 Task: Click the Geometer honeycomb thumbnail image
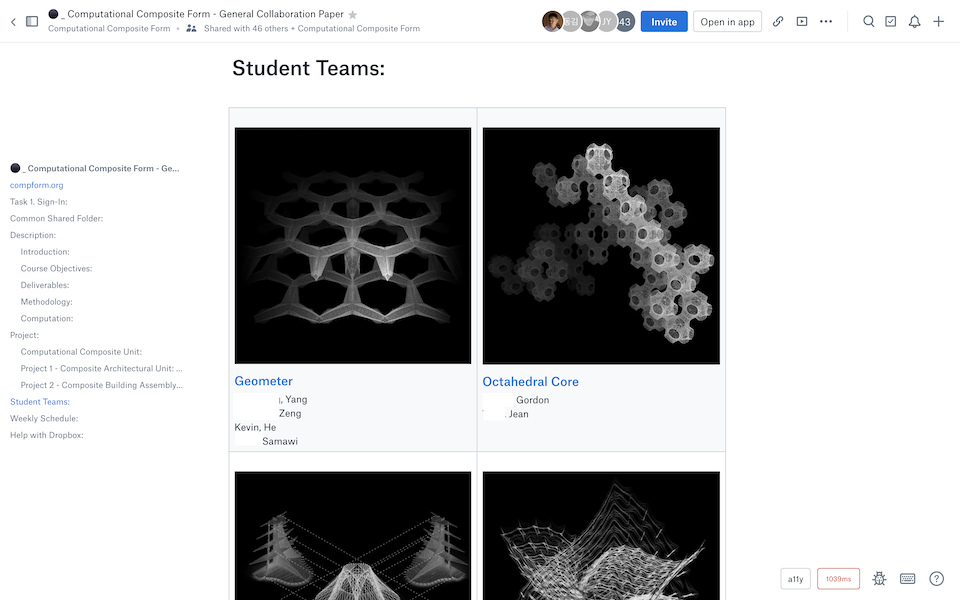(x=353, y=245)
